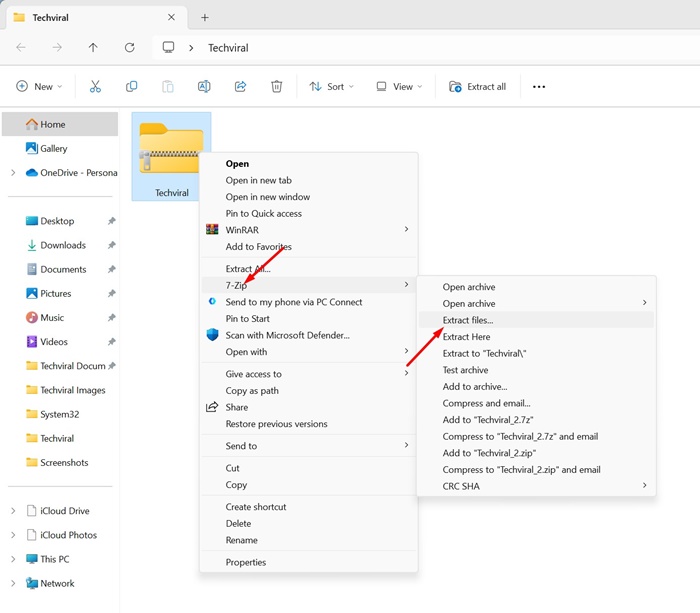Viewport: 700px width, 613px height.
Task: Click the Rename icon in toolbar
Action: (x=204, y=87)
